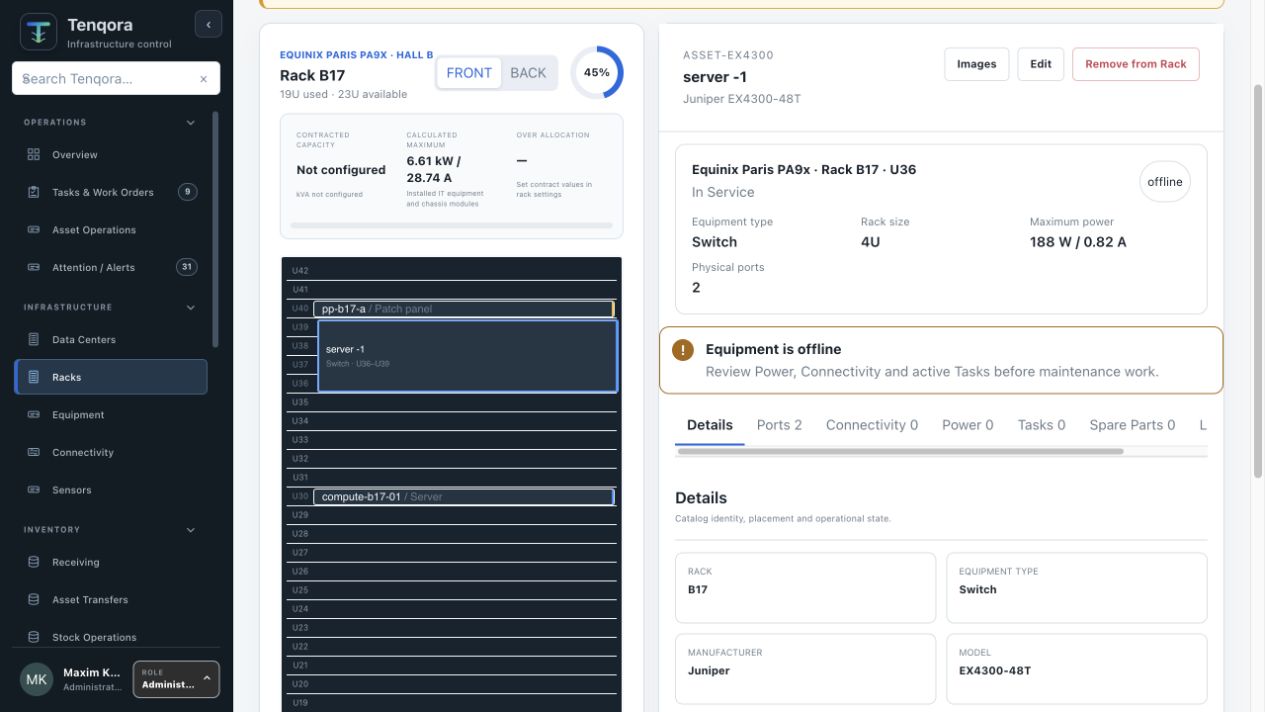Image resolution: width=1265 pixels, height=712 pixels.
Task: Open the Overview sidebar icon
Action: [33, 155]
